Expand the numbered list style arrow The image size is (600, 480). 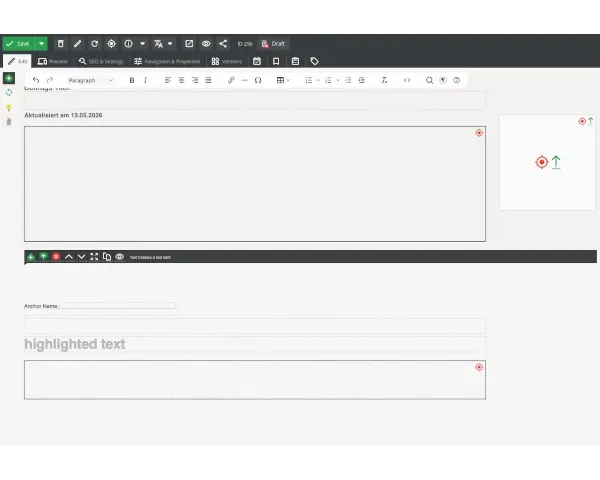click(x=338, y=80)
